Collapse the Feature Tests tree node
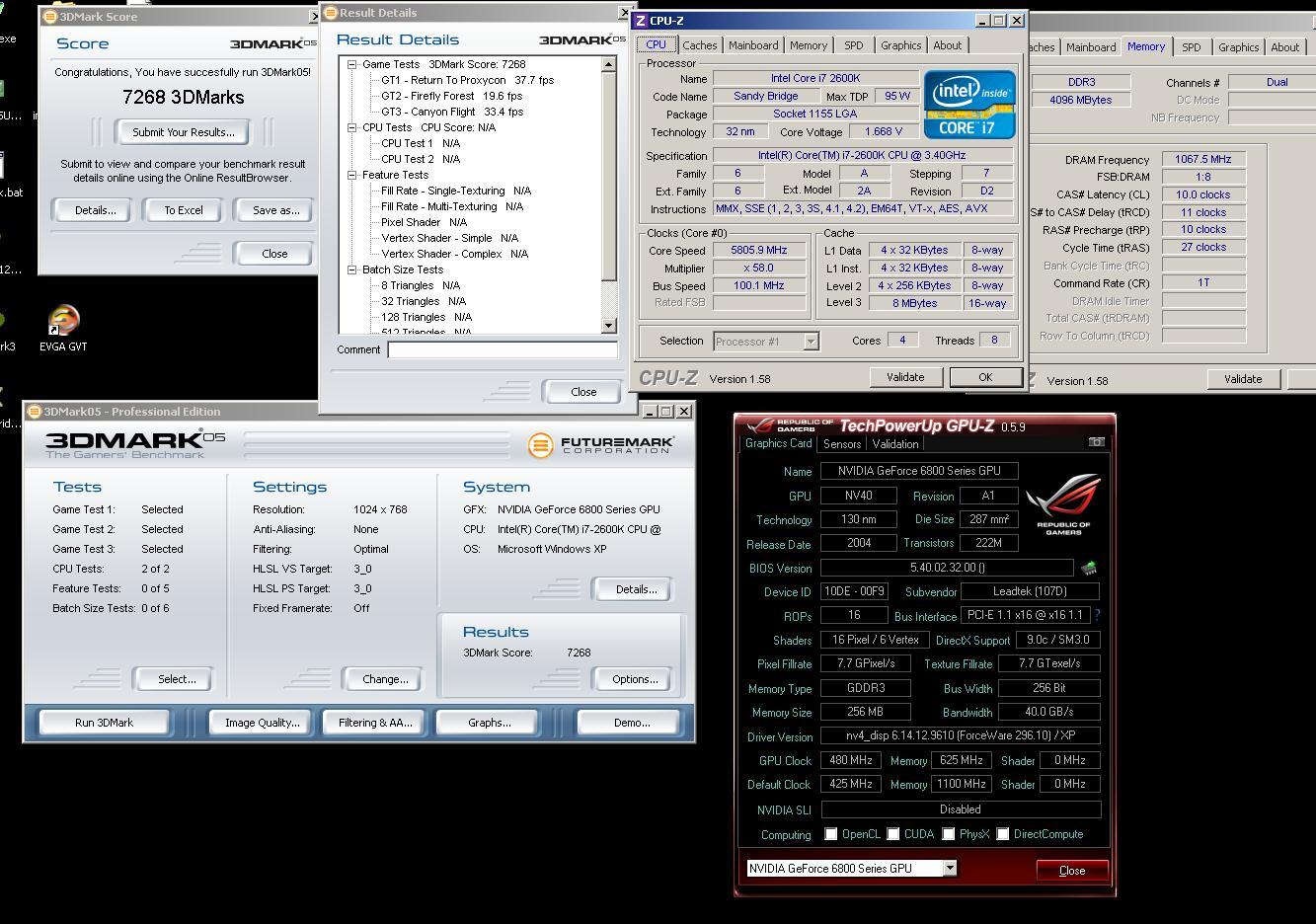Screen dimensions: 1316x924 tap(352, 175)
